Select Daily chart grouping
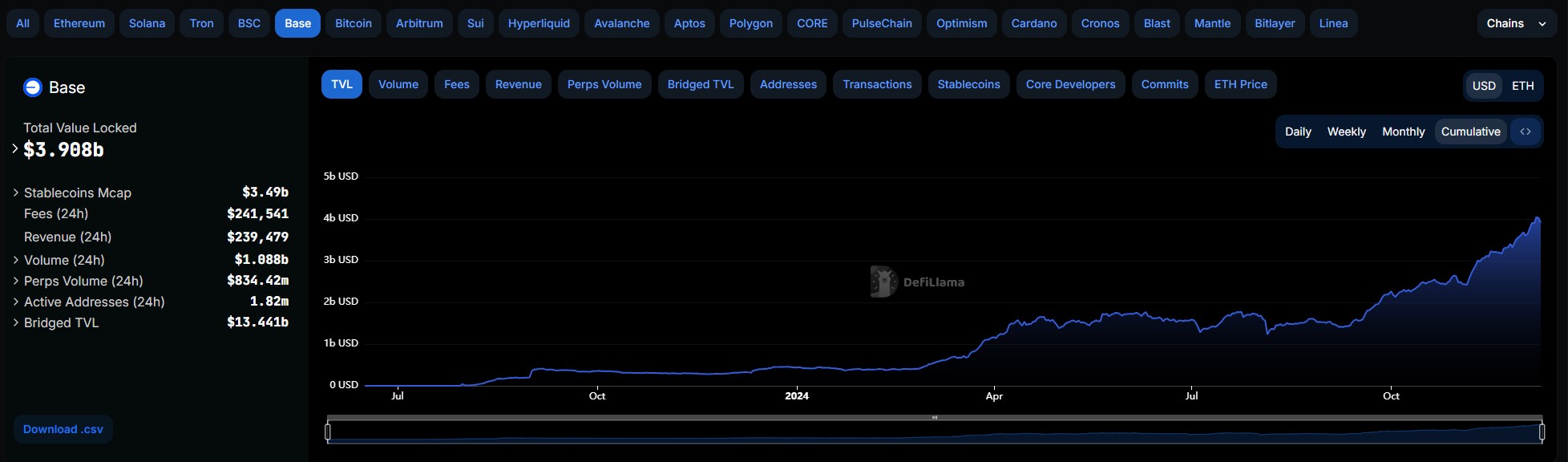 point(1298,132)
